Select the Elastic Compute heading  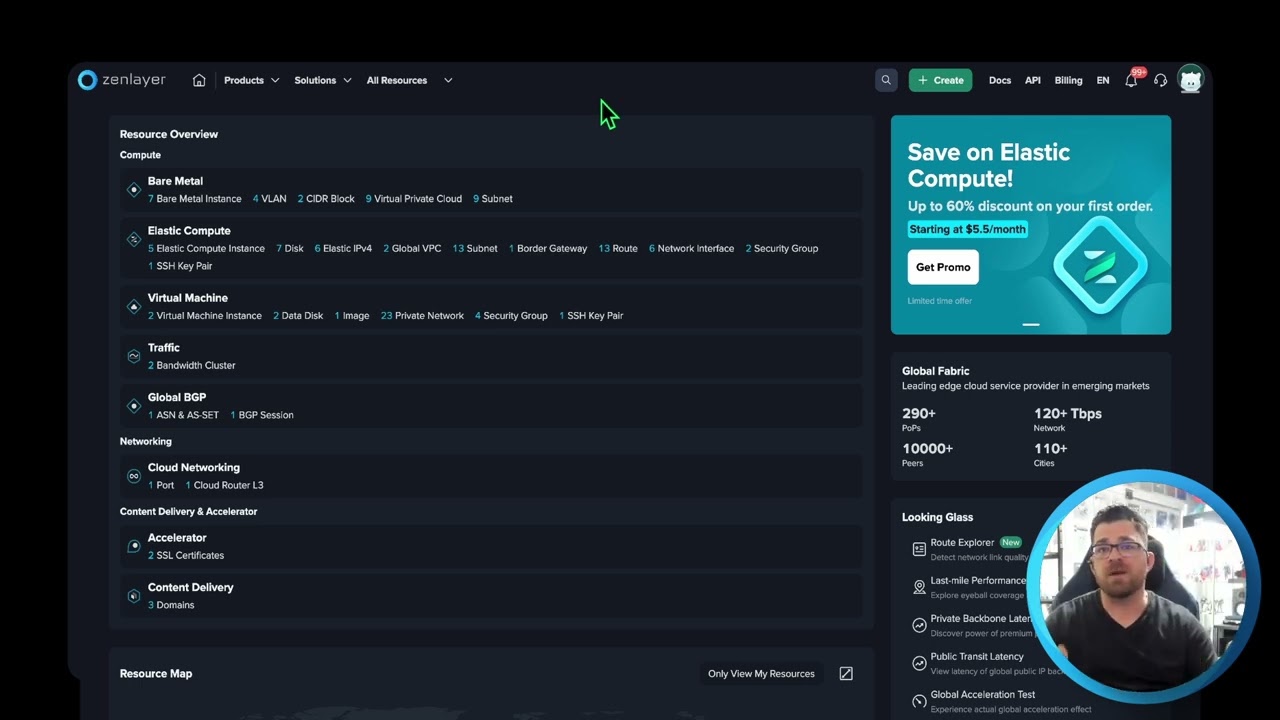pyautogui.click(x=189, y=231)
